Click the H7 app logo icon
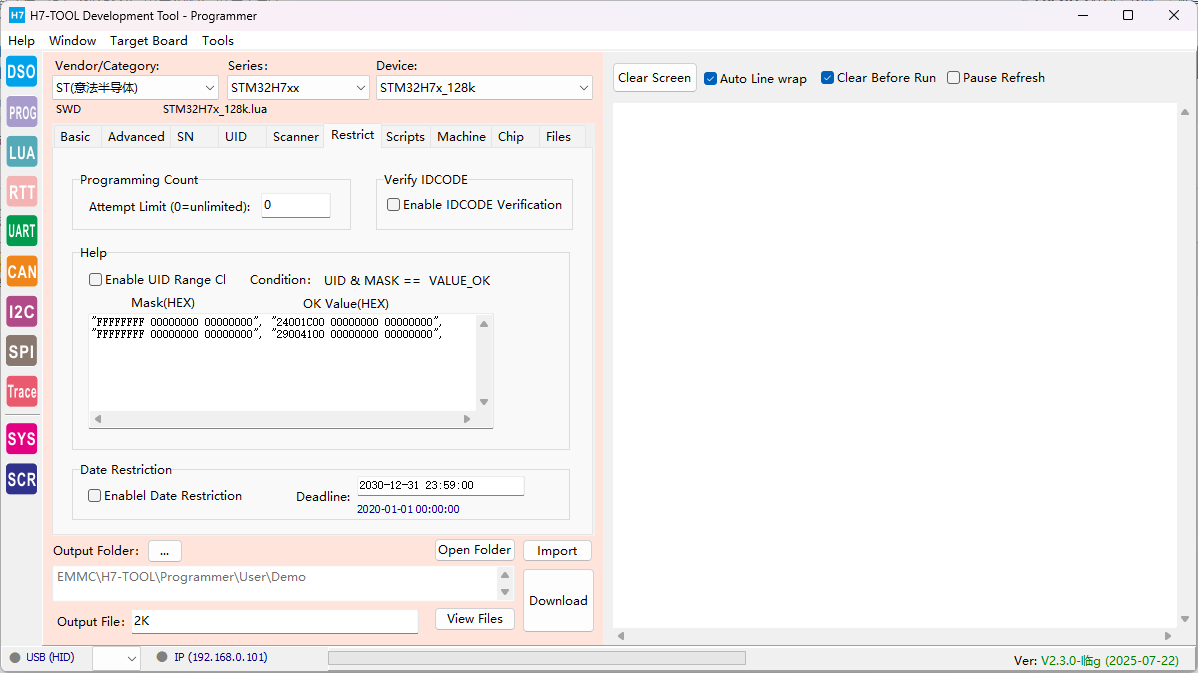Screen dimensions: 1198x673 [17, 15]
